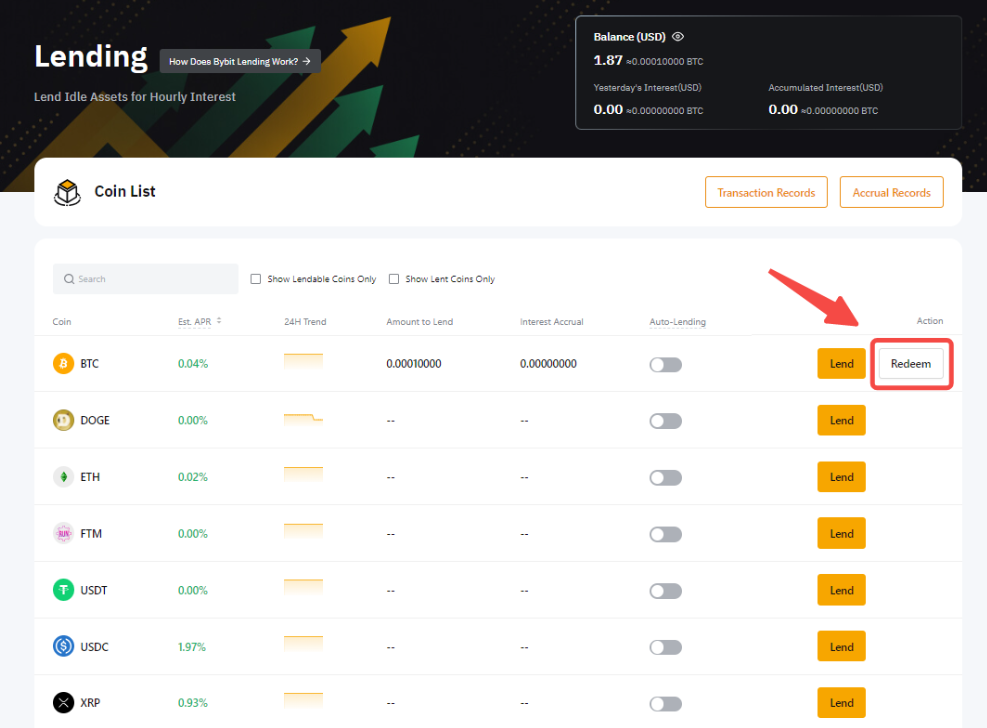This screenshot has height=728, width=987.
Task: Click the Ethereum coin icon
Action: pyautogui.click(x=63, y=477)
